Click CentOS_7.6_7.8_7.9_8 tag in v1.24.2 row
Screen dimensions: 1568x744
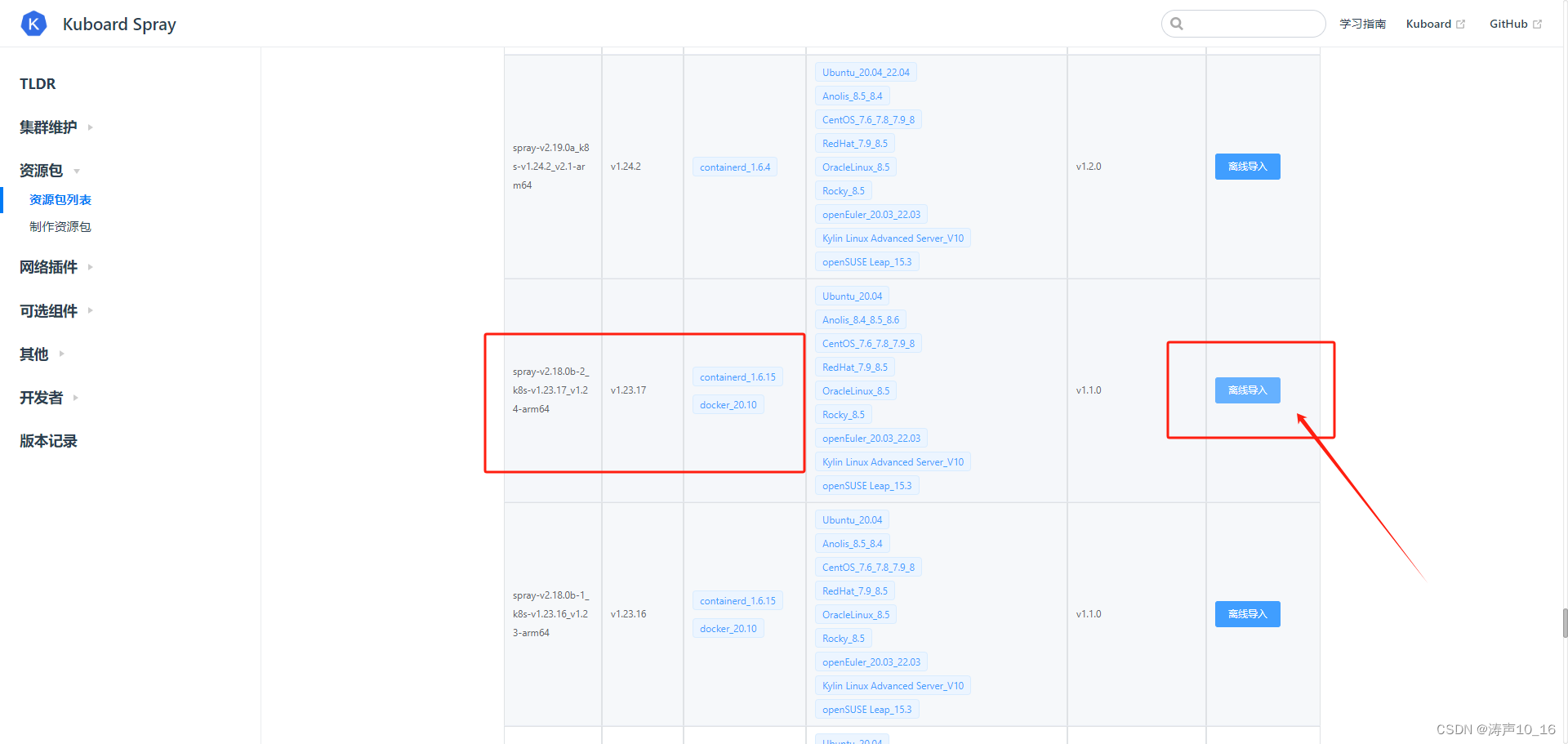click(x=868, y=119)
